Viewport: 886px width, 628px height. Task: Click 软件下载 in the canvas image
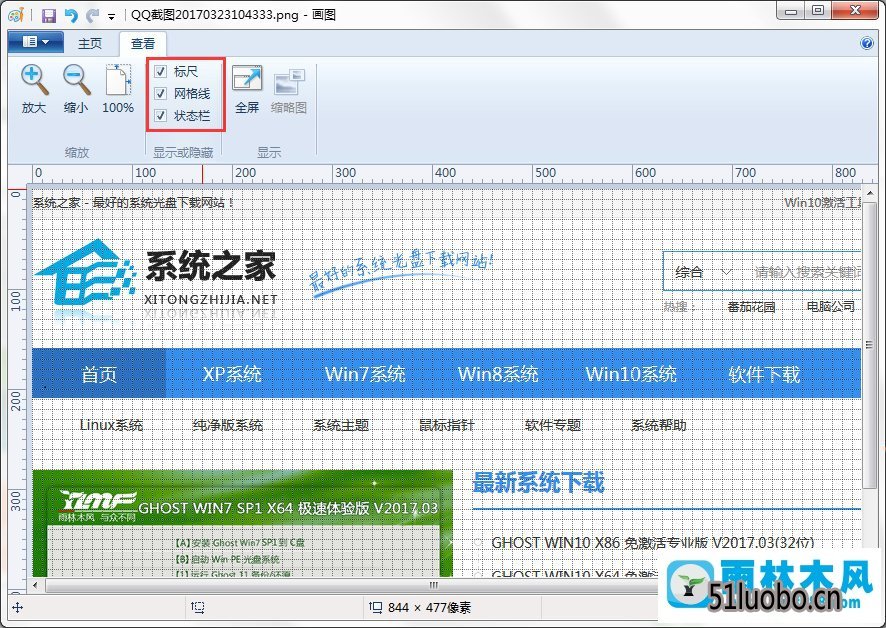point(764,374)
